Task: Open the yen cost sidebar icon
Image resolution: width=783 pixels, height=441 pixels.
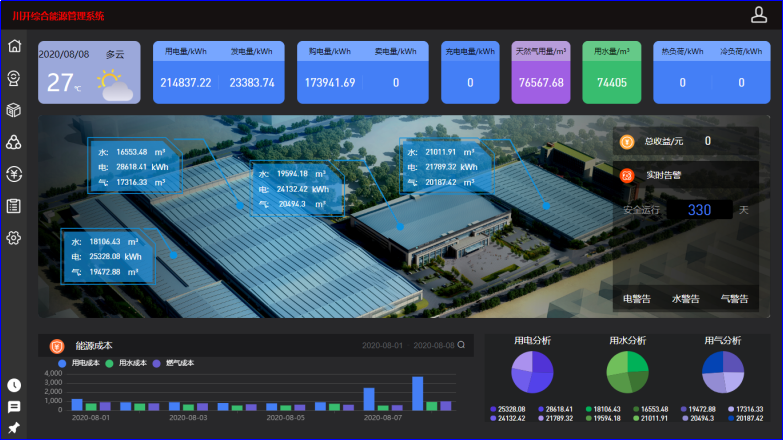Action: (14, 174)
